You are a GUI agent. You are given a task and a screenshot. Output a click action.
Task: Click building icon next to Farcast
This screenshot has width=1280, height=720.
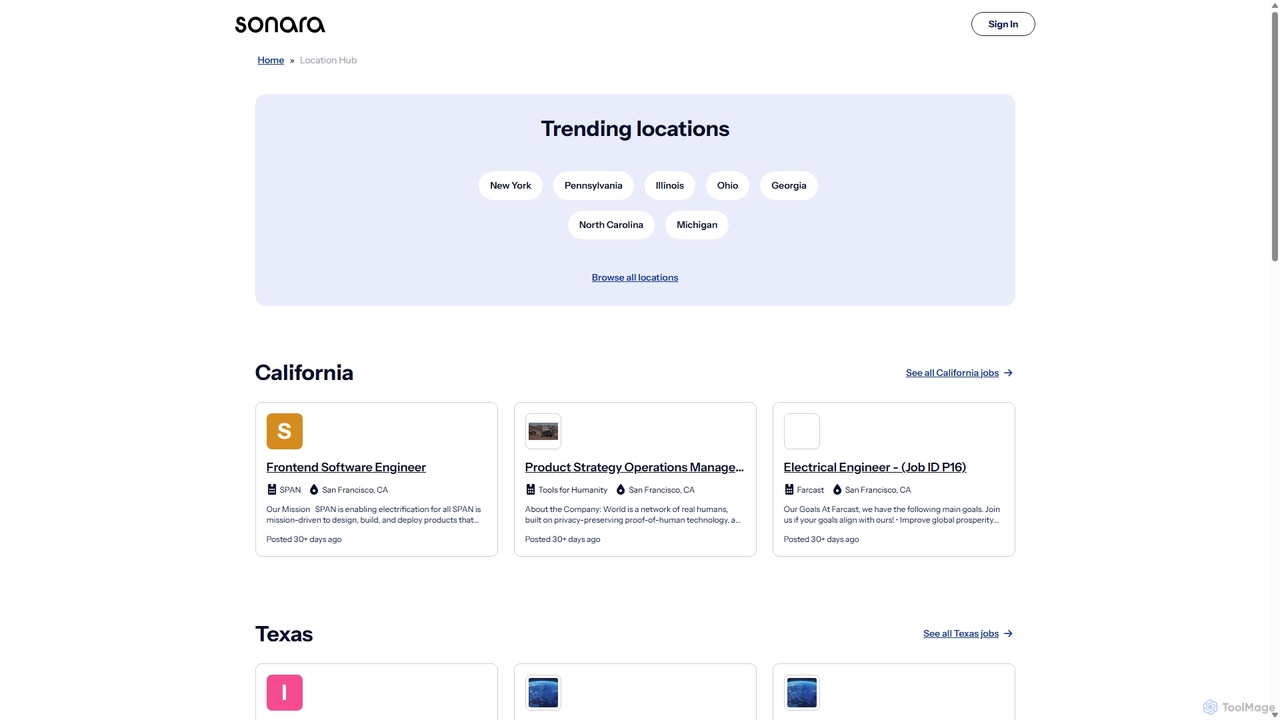(789, 490)
